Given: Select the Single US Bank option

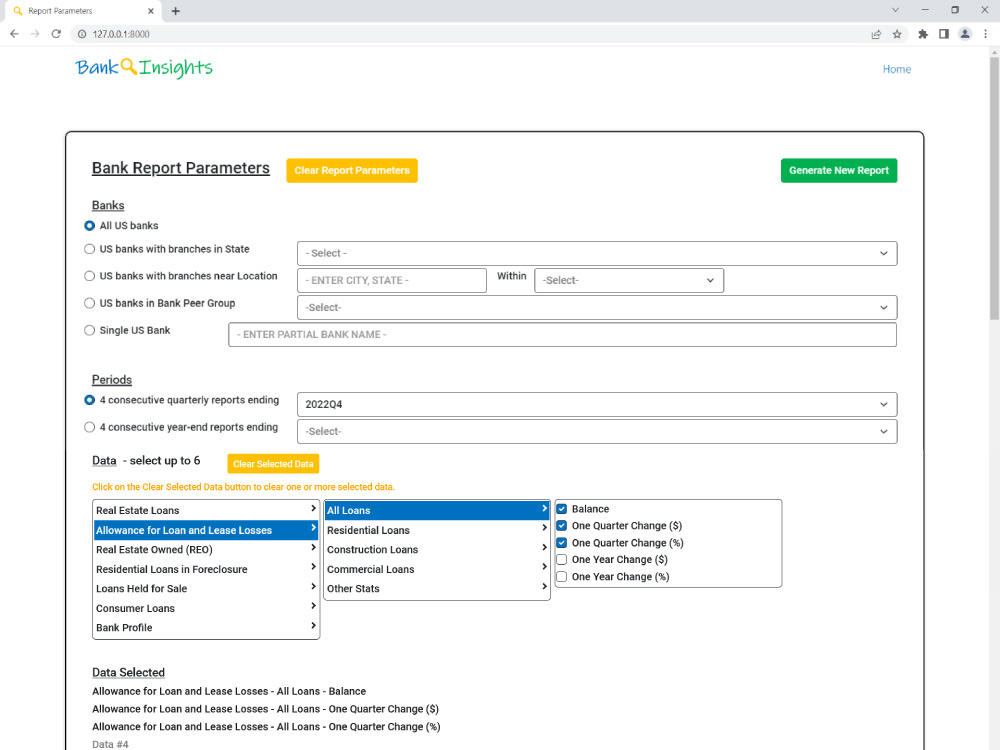Looking at the screenshot, I should point(90,330).
